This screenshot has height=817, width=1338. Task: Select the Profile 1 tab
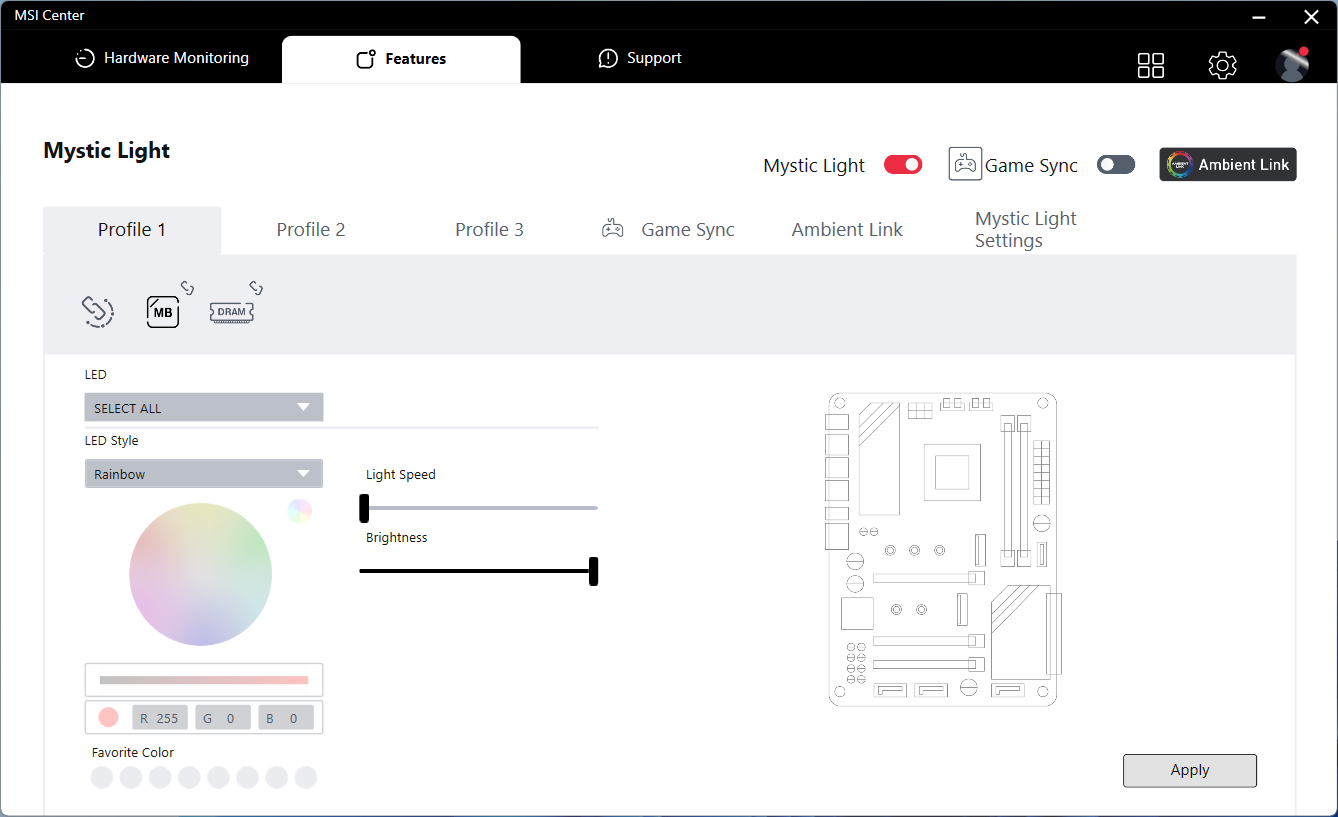[132, 230]
